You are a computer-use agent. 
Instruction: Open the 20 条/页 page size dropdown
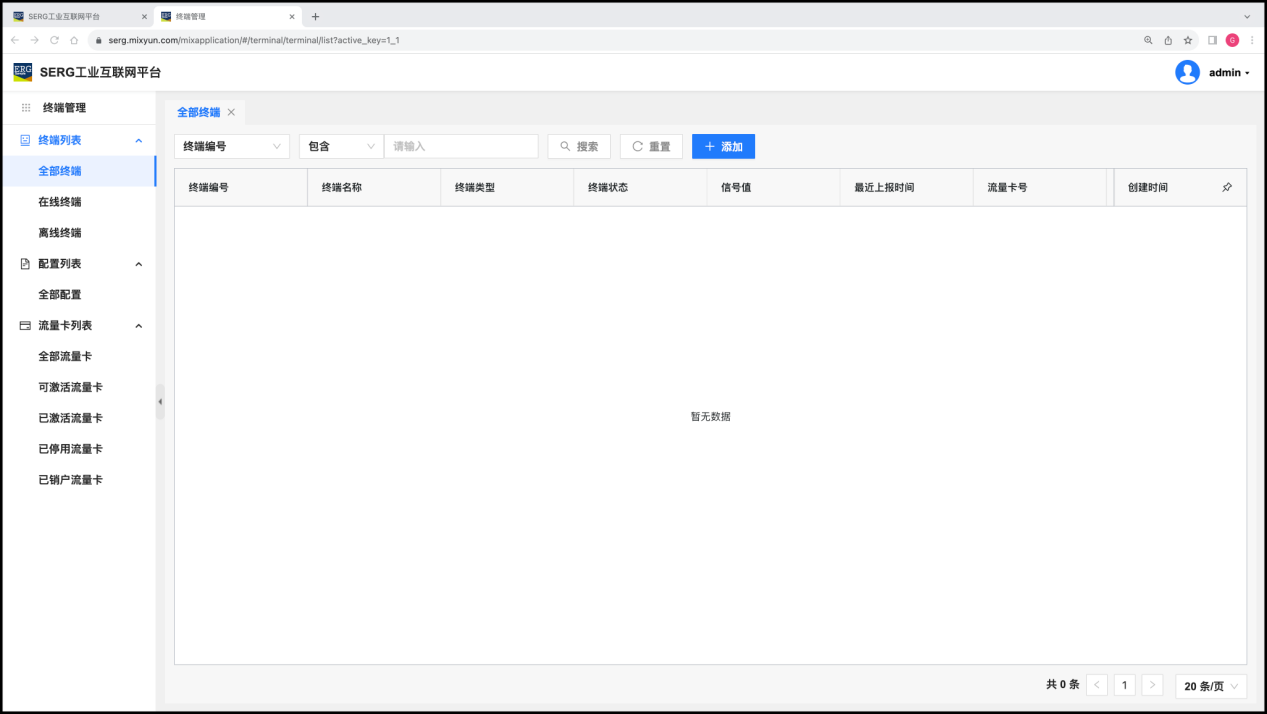coord(1210,686)
